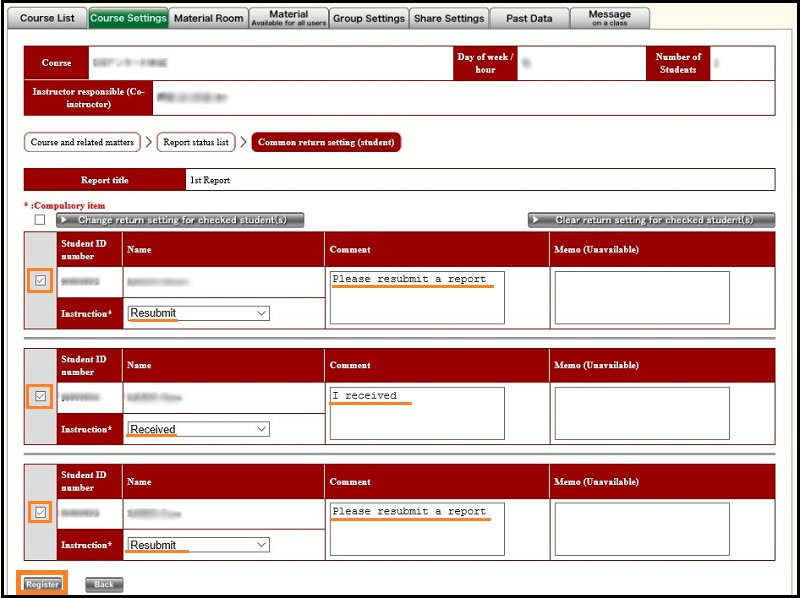The width and height of the screenshot is (800, 598).
Task: Uncheck the second student's checkbox
Action: click(40, 397)
